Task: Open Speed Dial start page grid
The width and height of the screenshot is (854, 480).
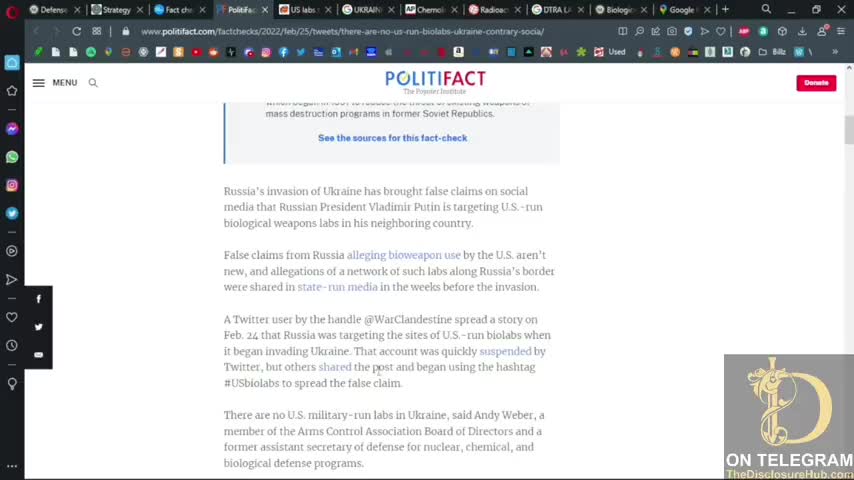Action: pos(96,32)
